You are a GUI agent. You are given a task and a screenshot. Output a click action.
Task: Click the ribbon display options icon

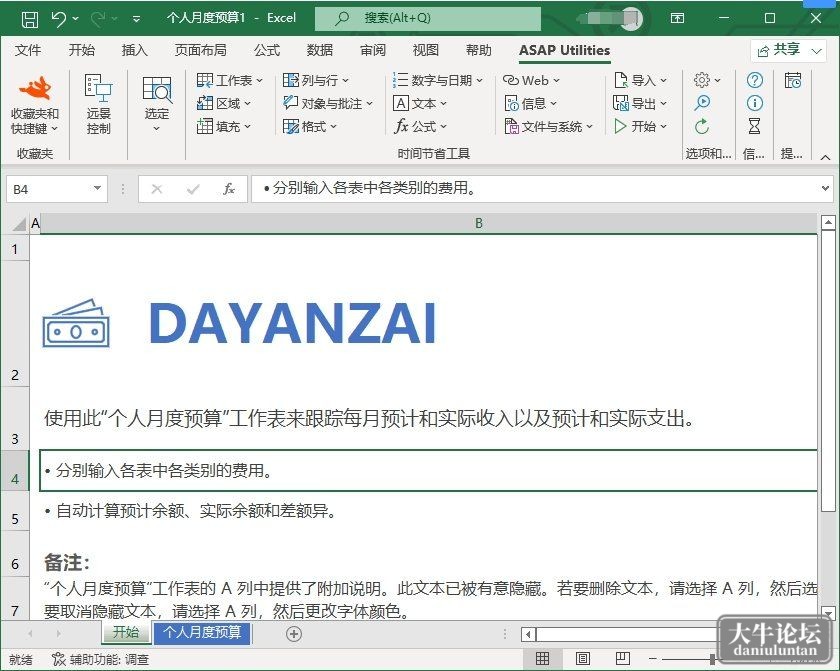[677, 19]
